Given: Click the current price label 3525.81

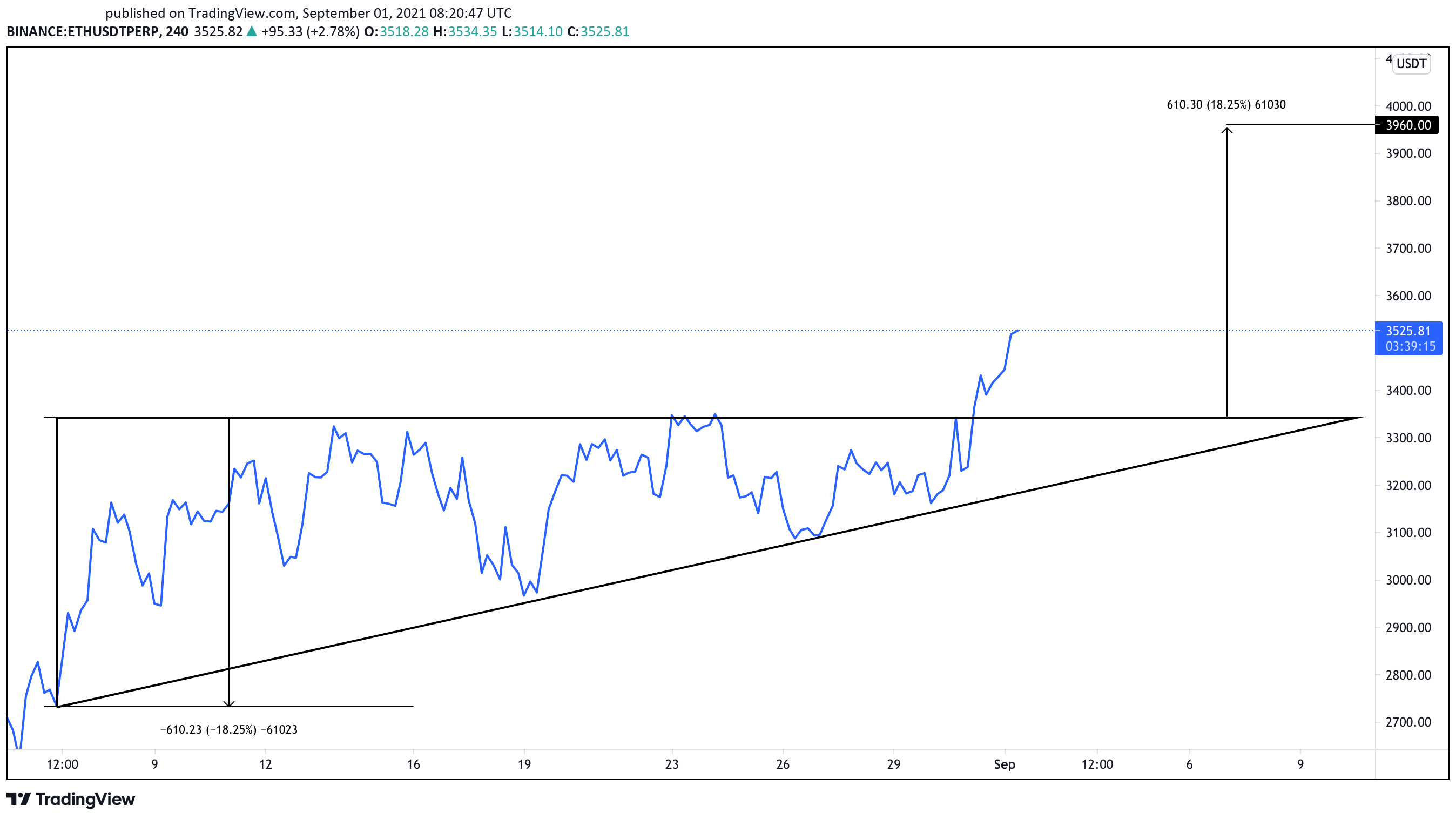Looking at the screenshot, I should tap(1408, 331).
